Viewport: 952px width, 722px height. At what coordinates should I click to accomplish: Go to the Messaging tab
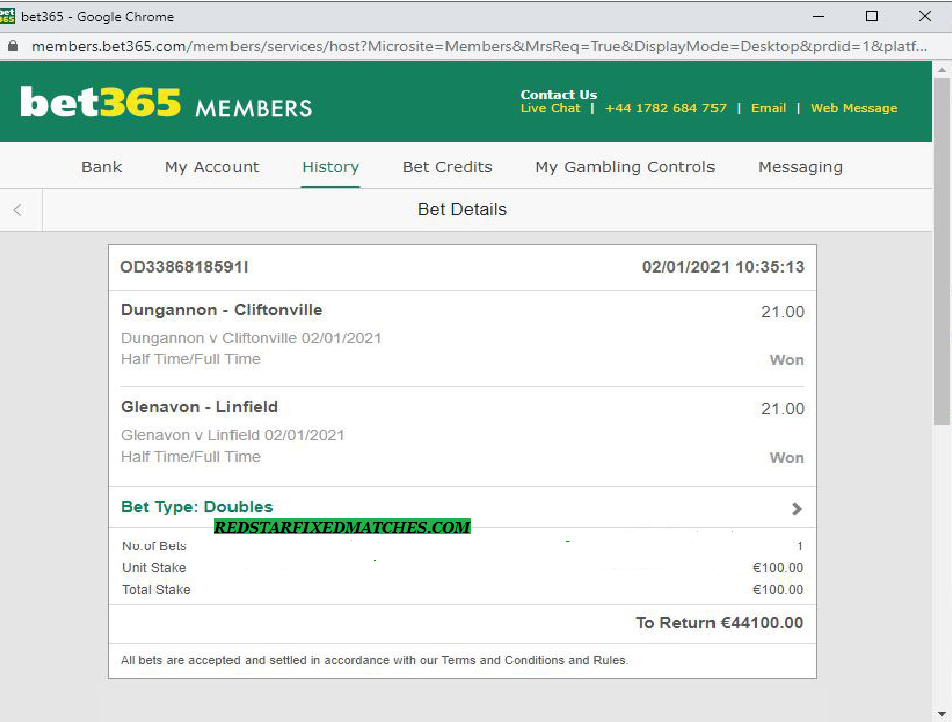800,167
